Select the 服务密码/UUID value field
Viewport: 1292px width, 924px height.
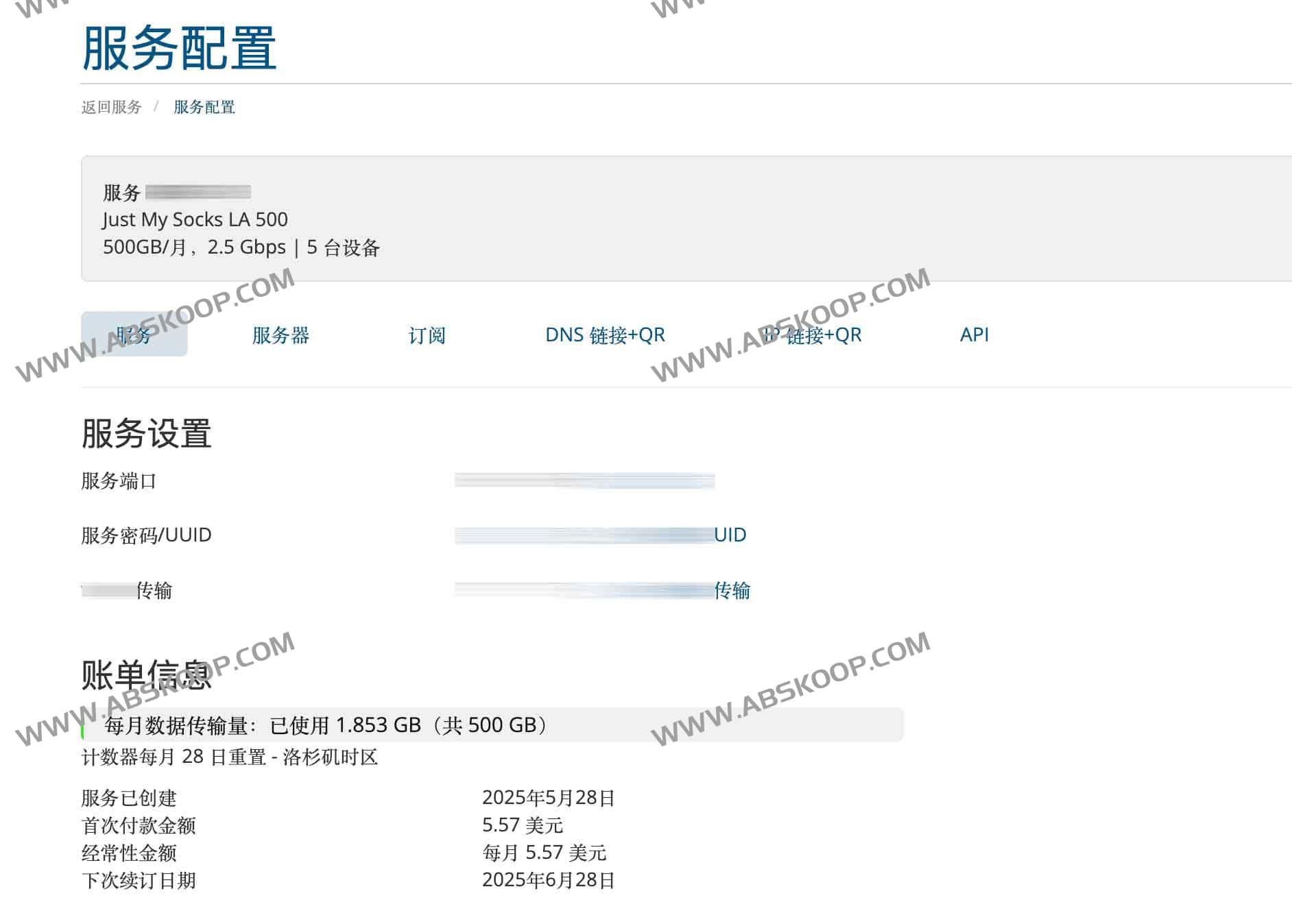583,535
